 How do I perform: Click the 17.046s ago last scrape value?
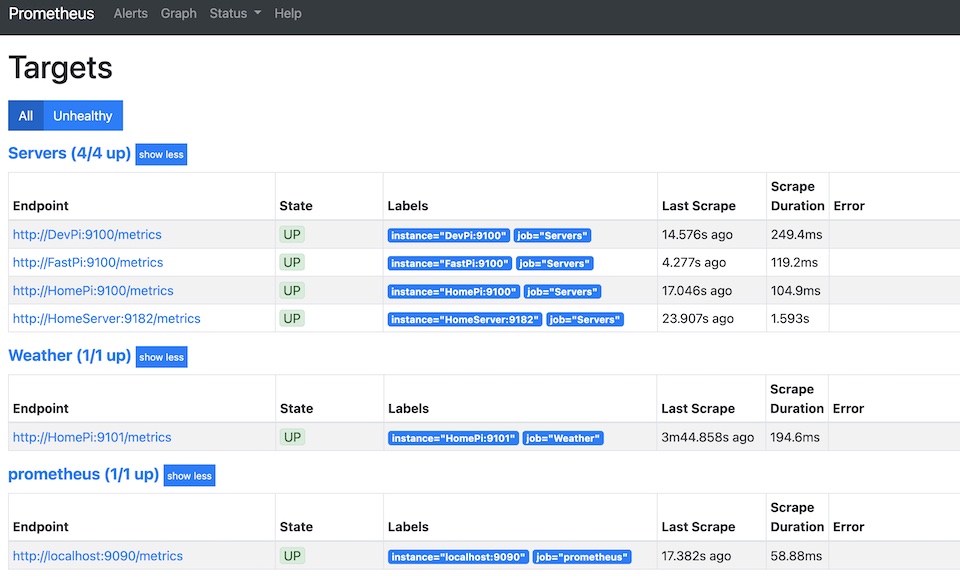(x=697, y=291)
